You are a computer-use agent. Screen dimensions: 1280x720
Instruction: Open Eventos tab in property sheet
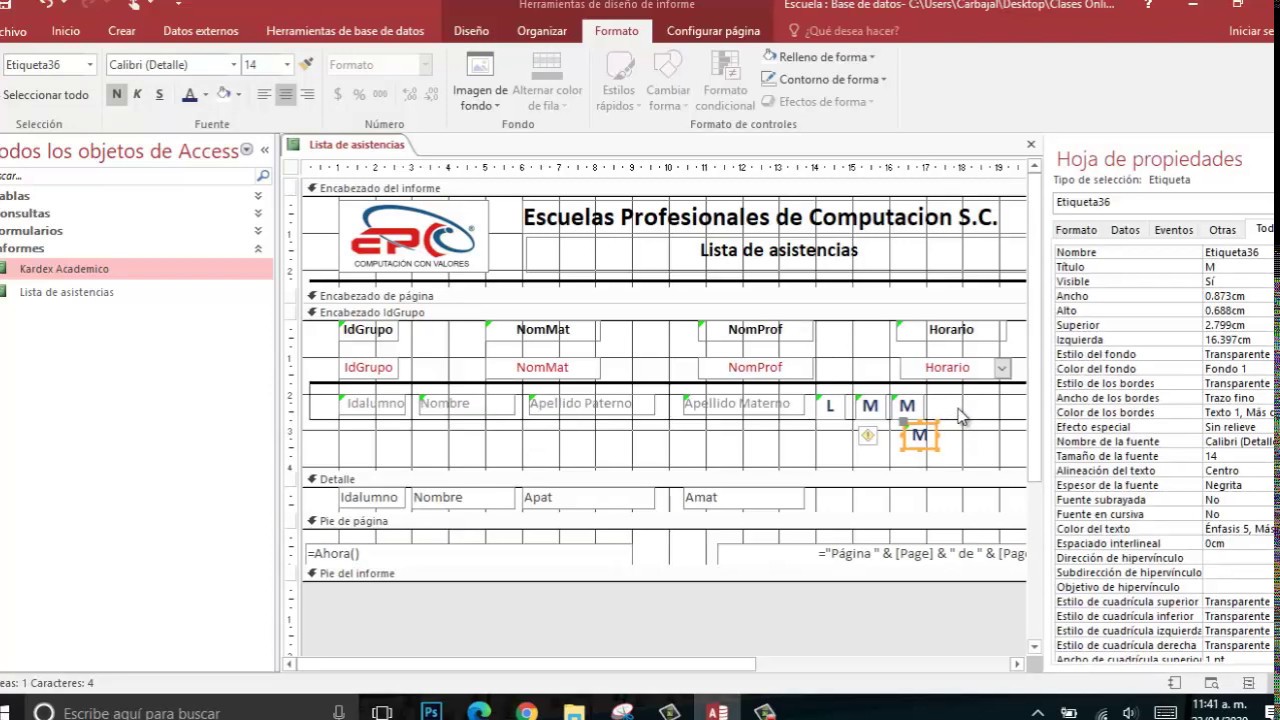(x=1174, y=230)
